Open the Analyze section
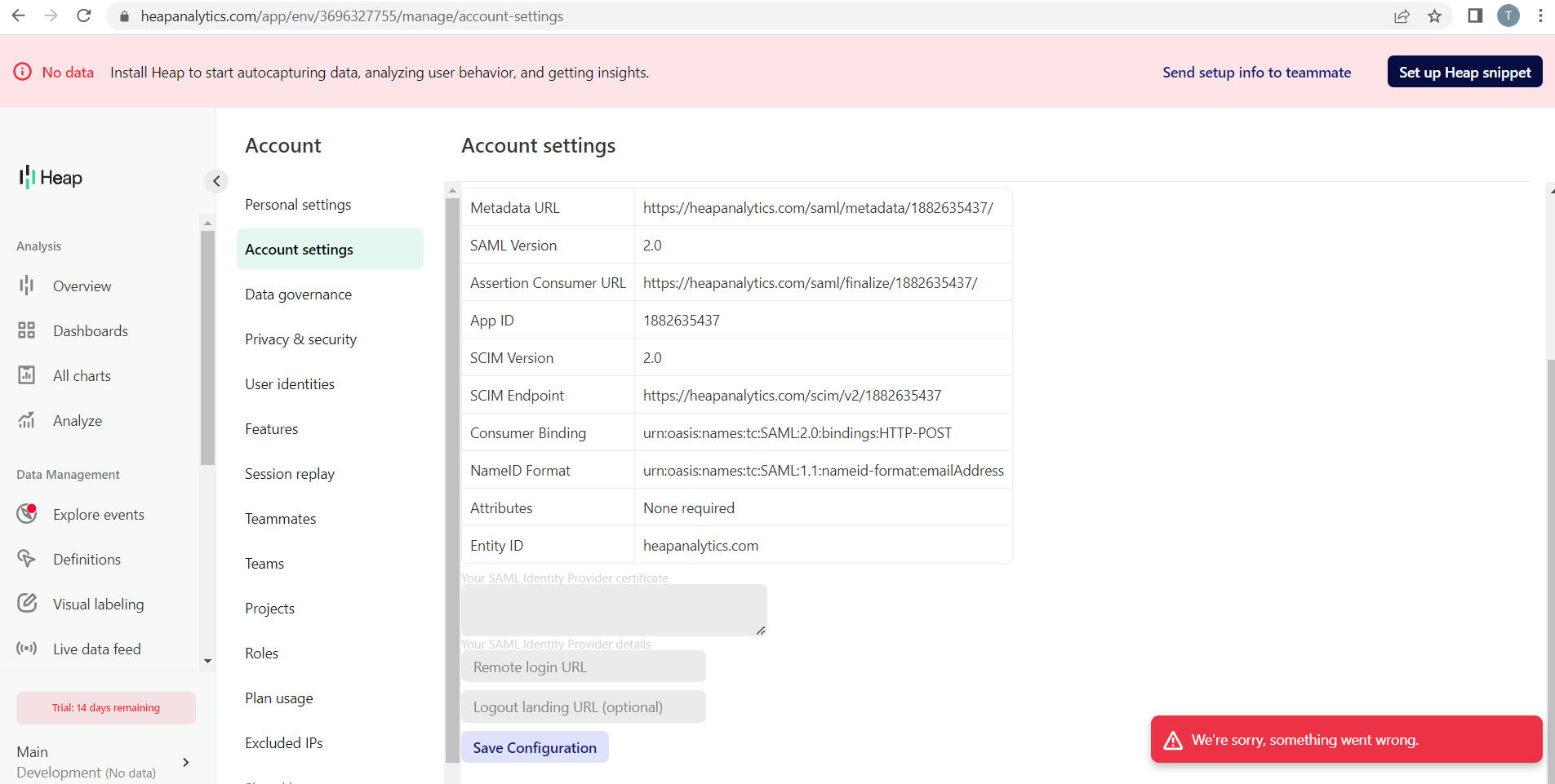Screen dimensions: 1555x784 point(78,421)
